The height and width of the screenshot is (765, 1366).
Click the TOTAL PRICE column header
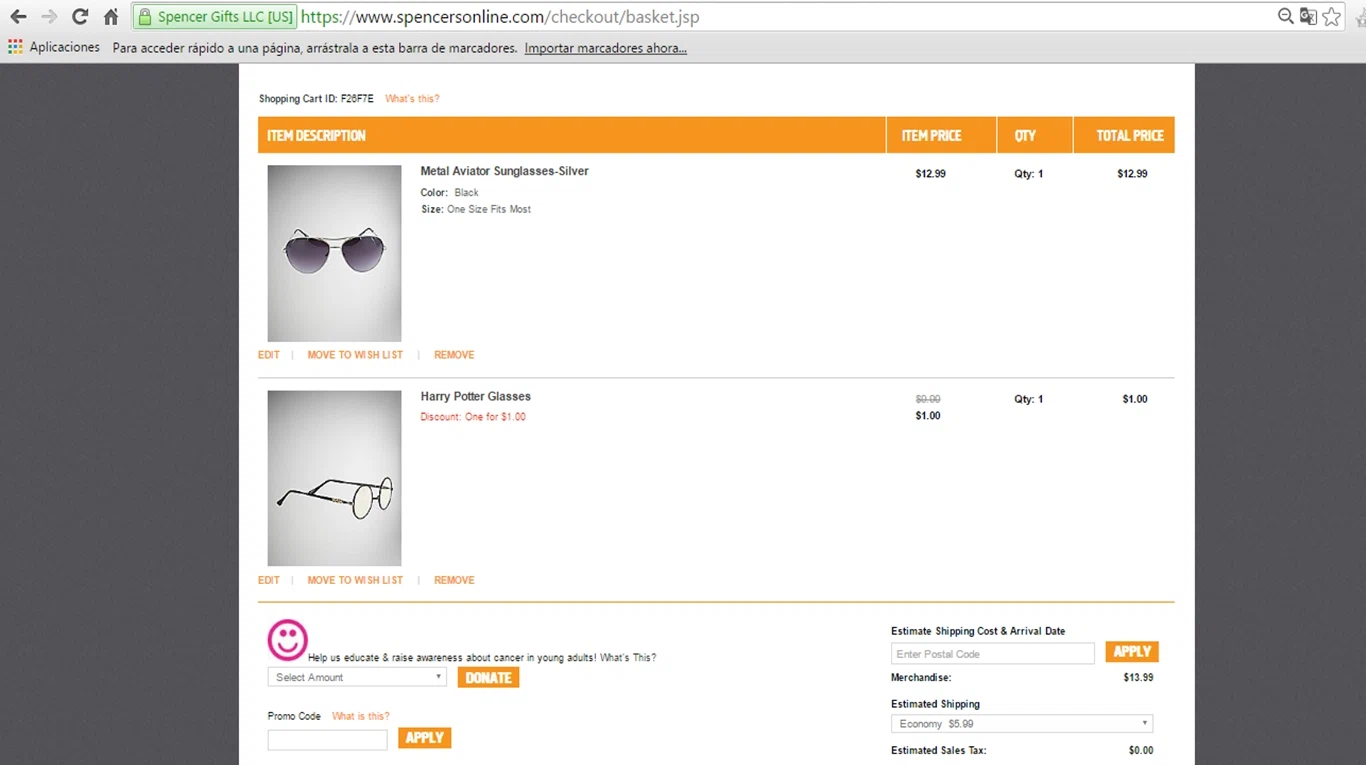1130,135
